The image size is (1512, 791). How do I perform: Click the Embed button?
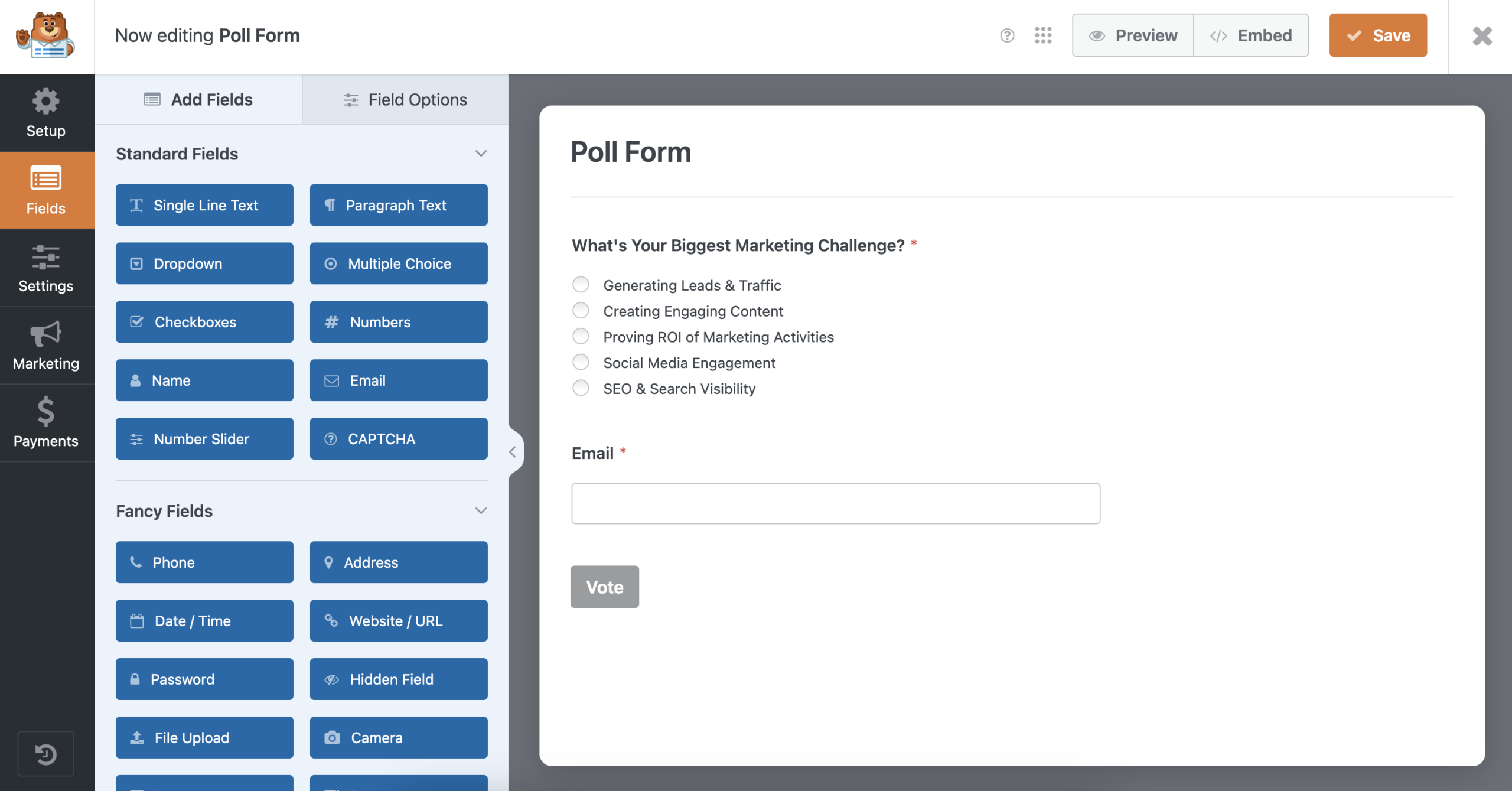point(1251,35)
